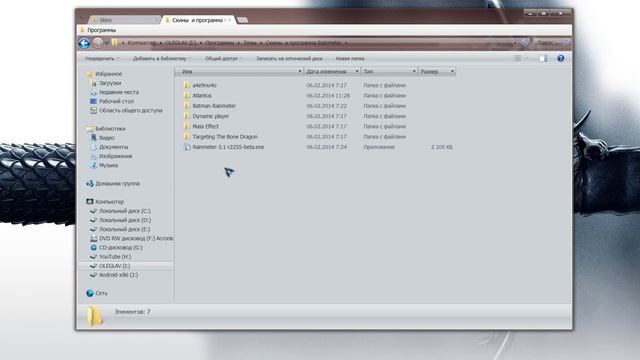Select the Batman Rainmeter folder icon

[187, 106]
